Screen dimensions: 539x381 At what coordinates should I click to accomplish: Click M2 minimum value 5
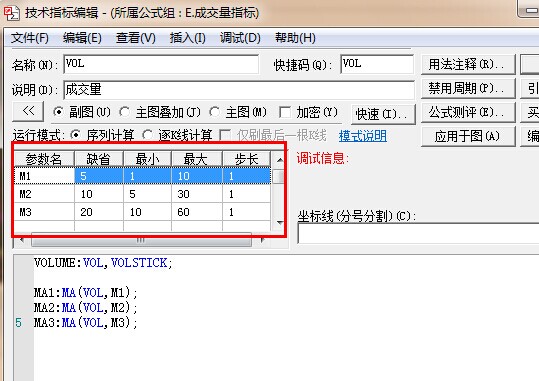click(147, 194)
